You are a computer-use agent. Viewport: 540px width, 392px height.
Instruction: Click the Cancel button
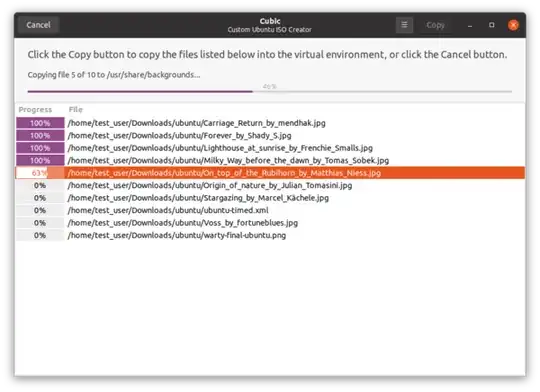click(x=38, y=25)
